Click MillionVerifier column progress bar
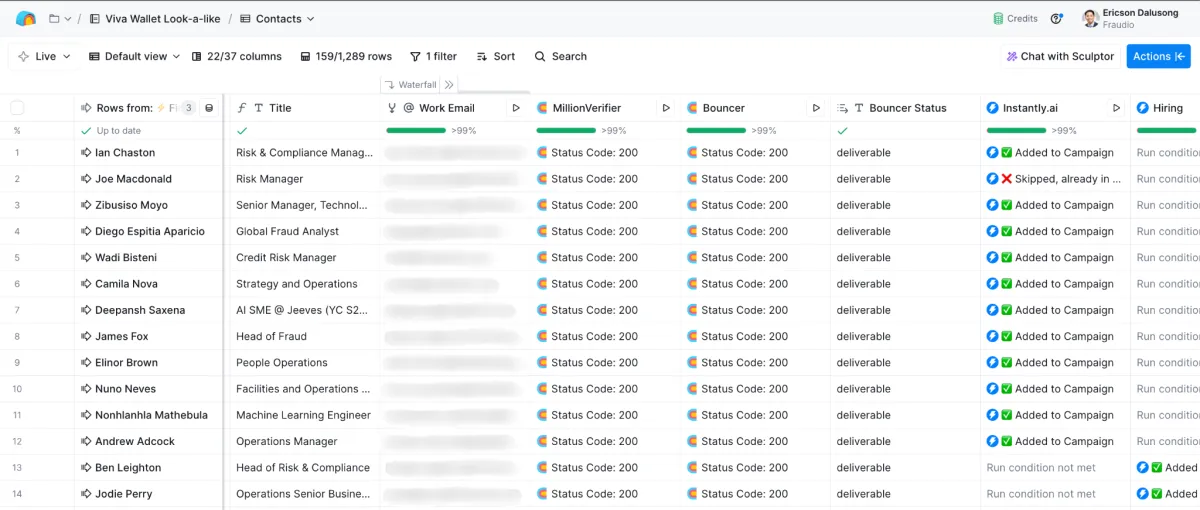This screenshot has height=510, width=1200. coord(566,130)
